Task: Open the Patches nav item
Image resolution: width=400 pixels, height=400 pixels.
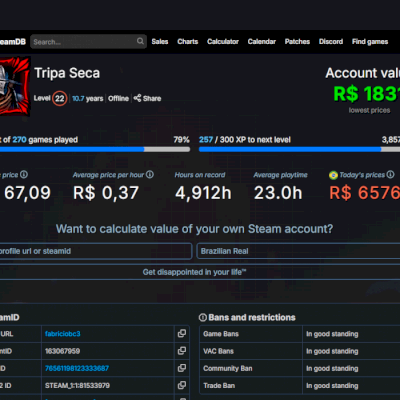Action: (x=297, y=42)
